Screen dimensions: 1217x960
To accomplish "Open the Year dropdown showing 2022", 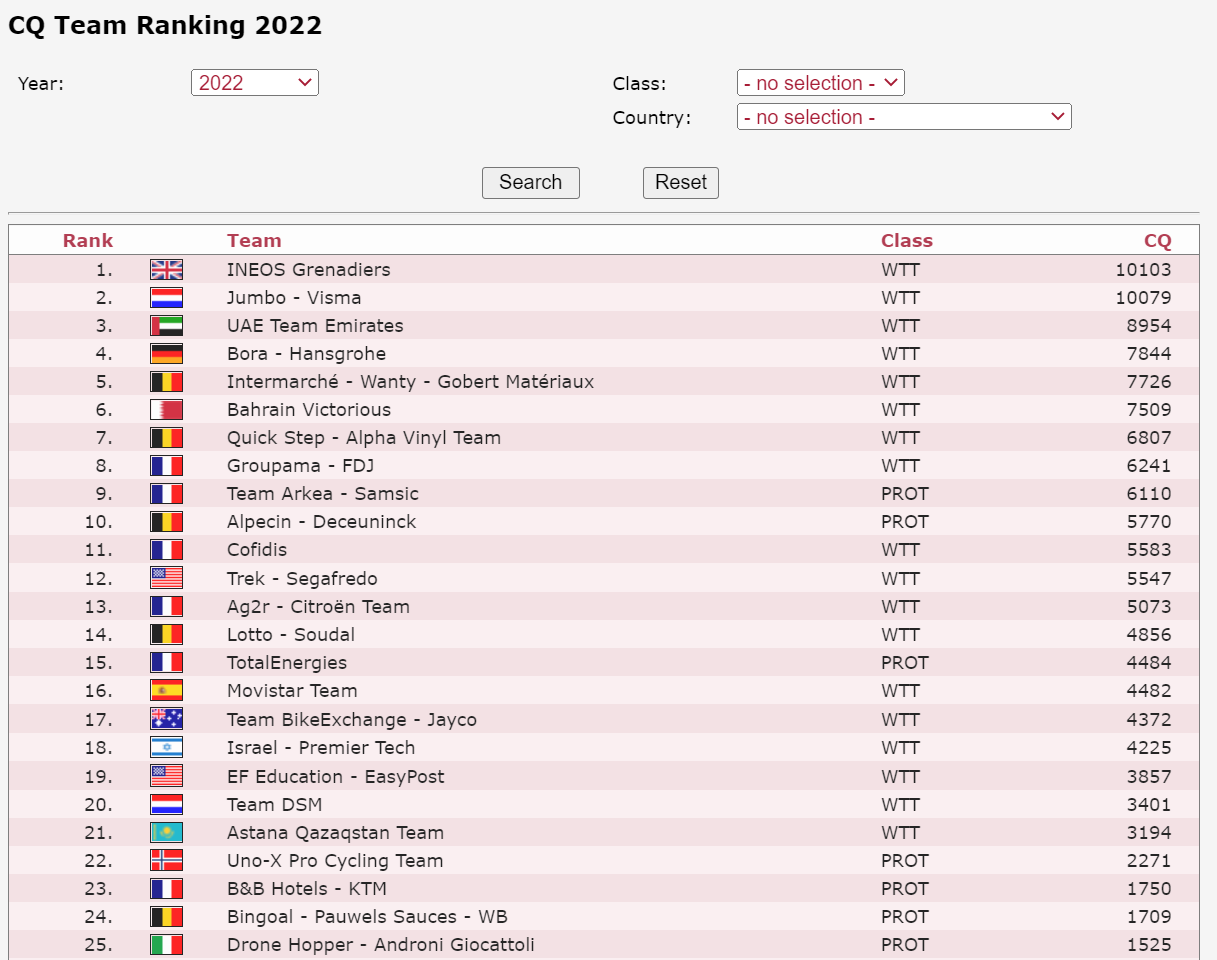I will (x=255, y=83).
